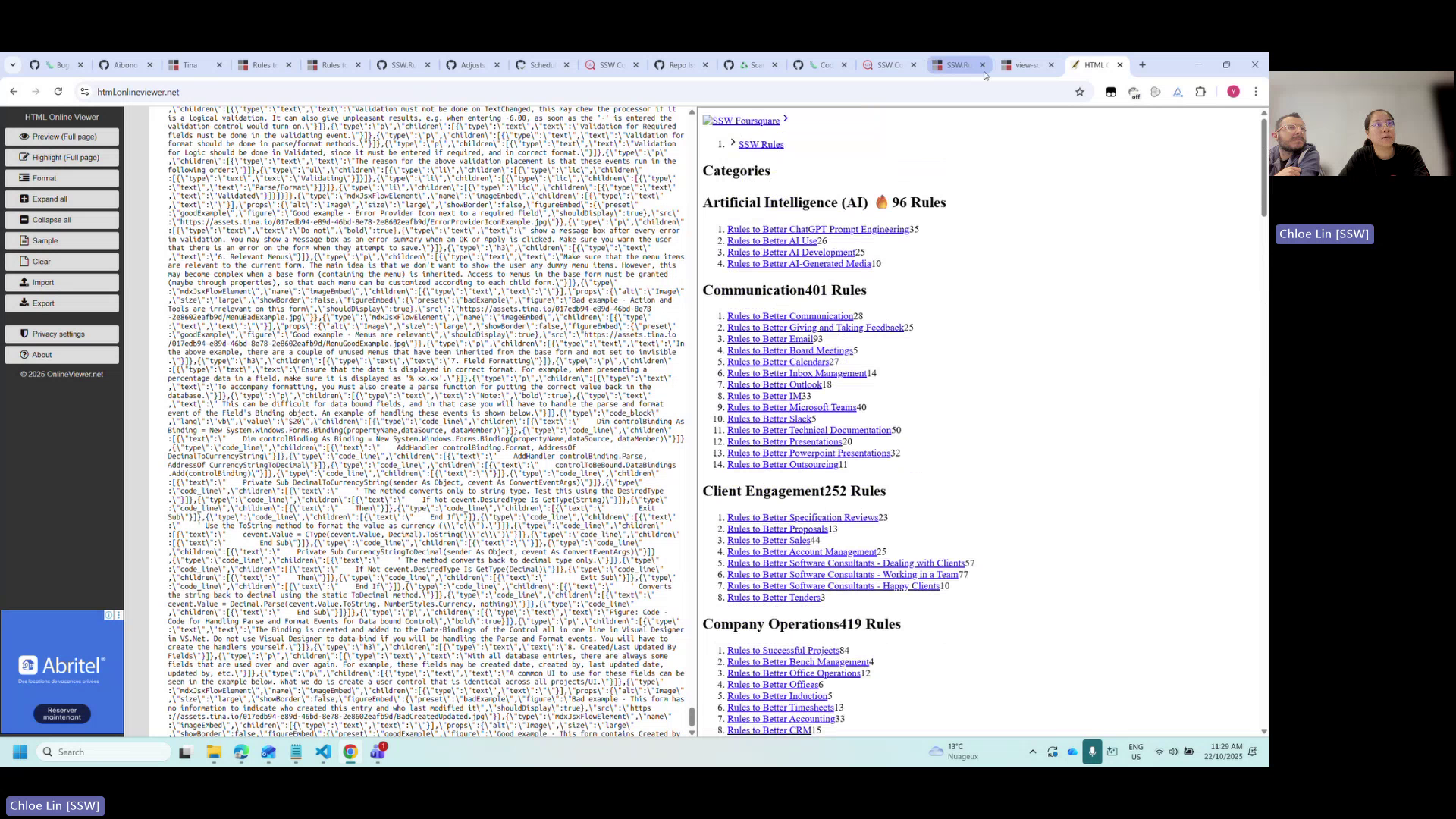Open Microsoft Teams with the notification badge

click(378, 752)
